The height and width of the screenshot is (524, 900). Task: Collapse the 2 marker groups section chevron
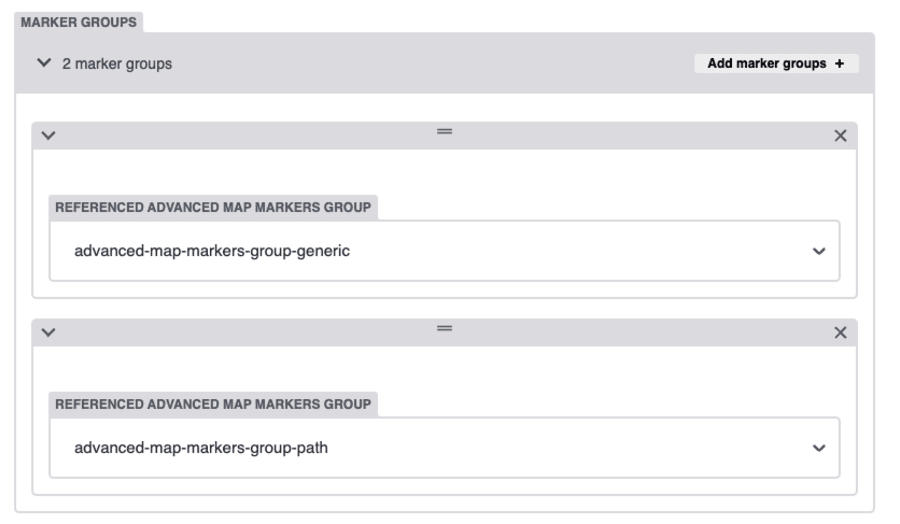(44, 63)
